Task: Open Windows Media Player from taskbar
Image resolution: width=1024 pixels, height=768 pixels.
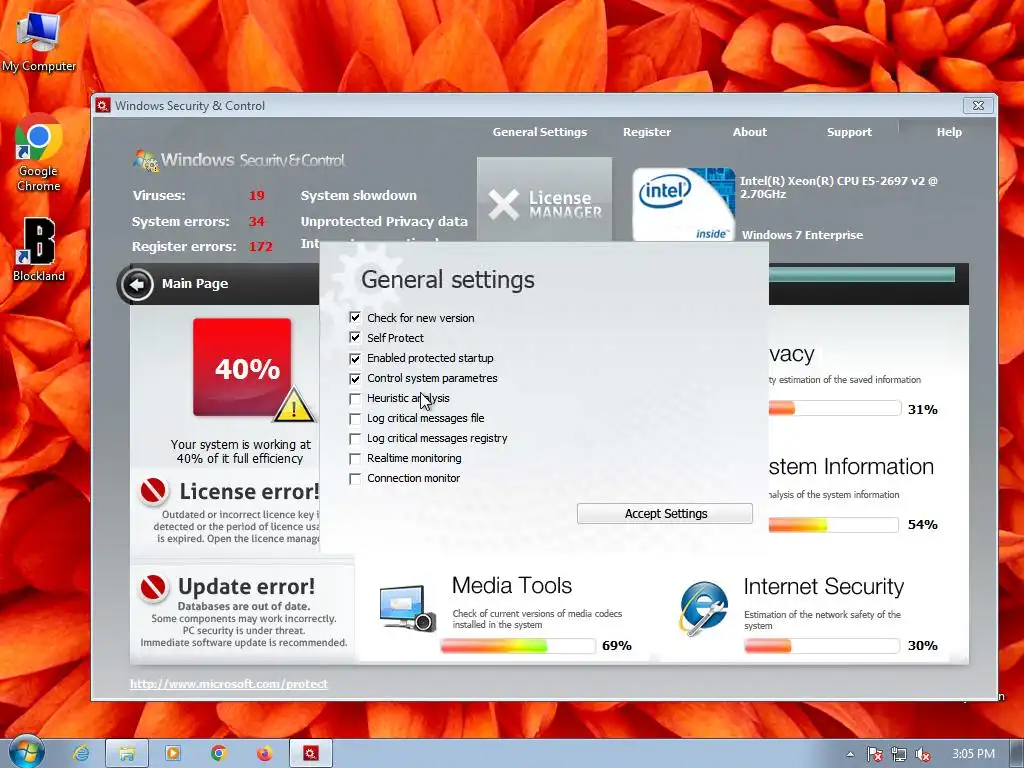Action: (173, 753)
